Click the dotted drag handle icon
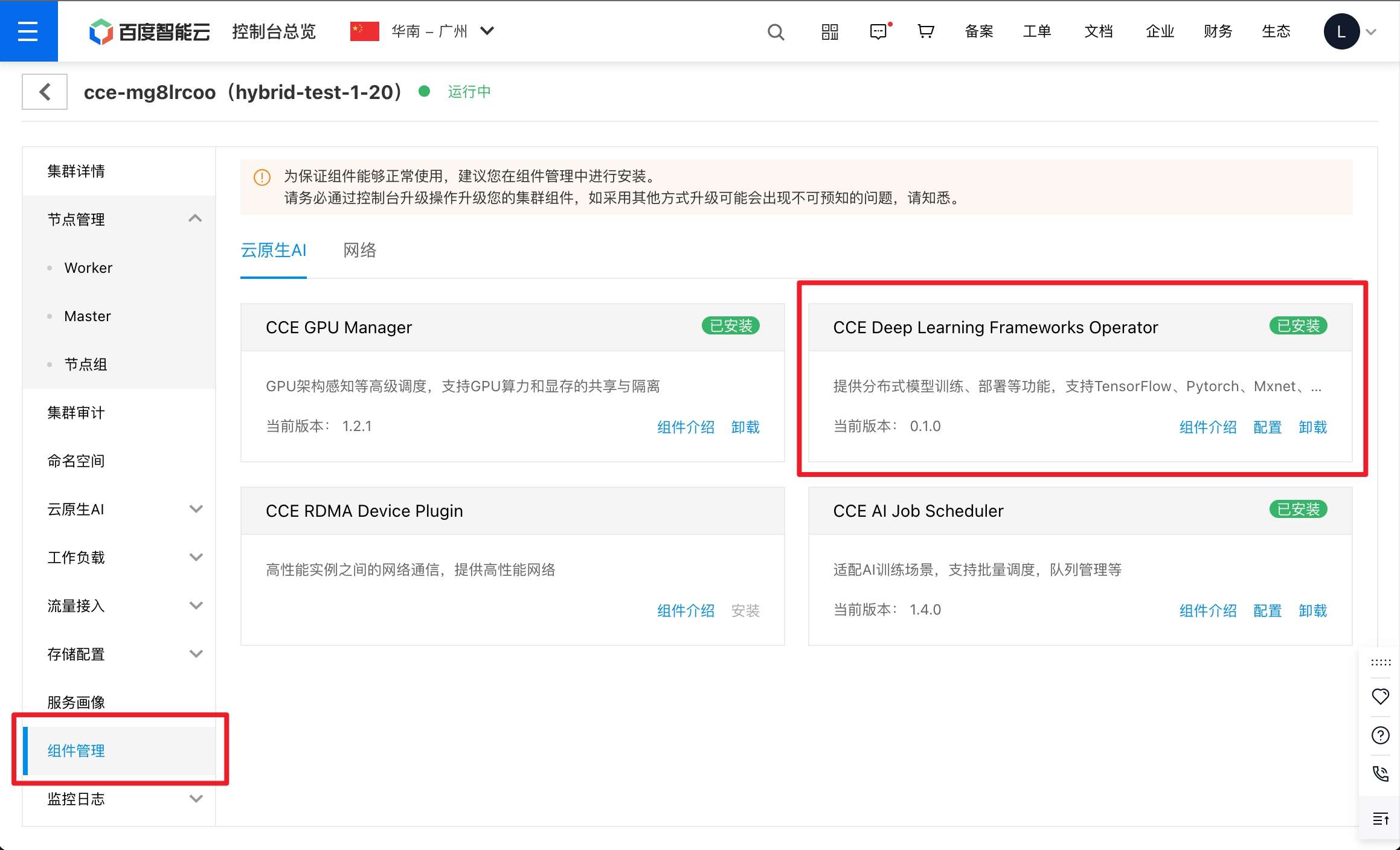1400x850 pixels. [x=1380, y=662]
